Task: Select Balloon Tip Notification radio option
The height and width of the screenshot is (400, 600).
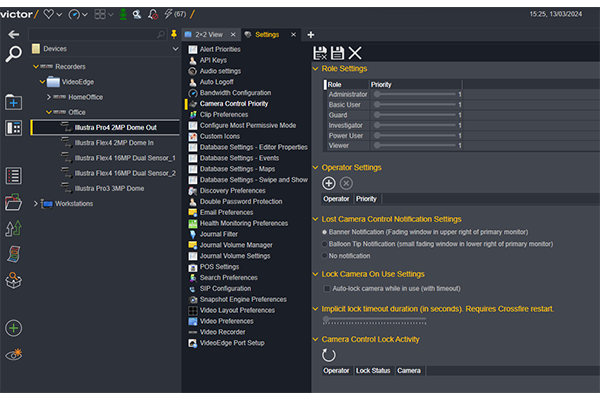Action: pos(324,244)
